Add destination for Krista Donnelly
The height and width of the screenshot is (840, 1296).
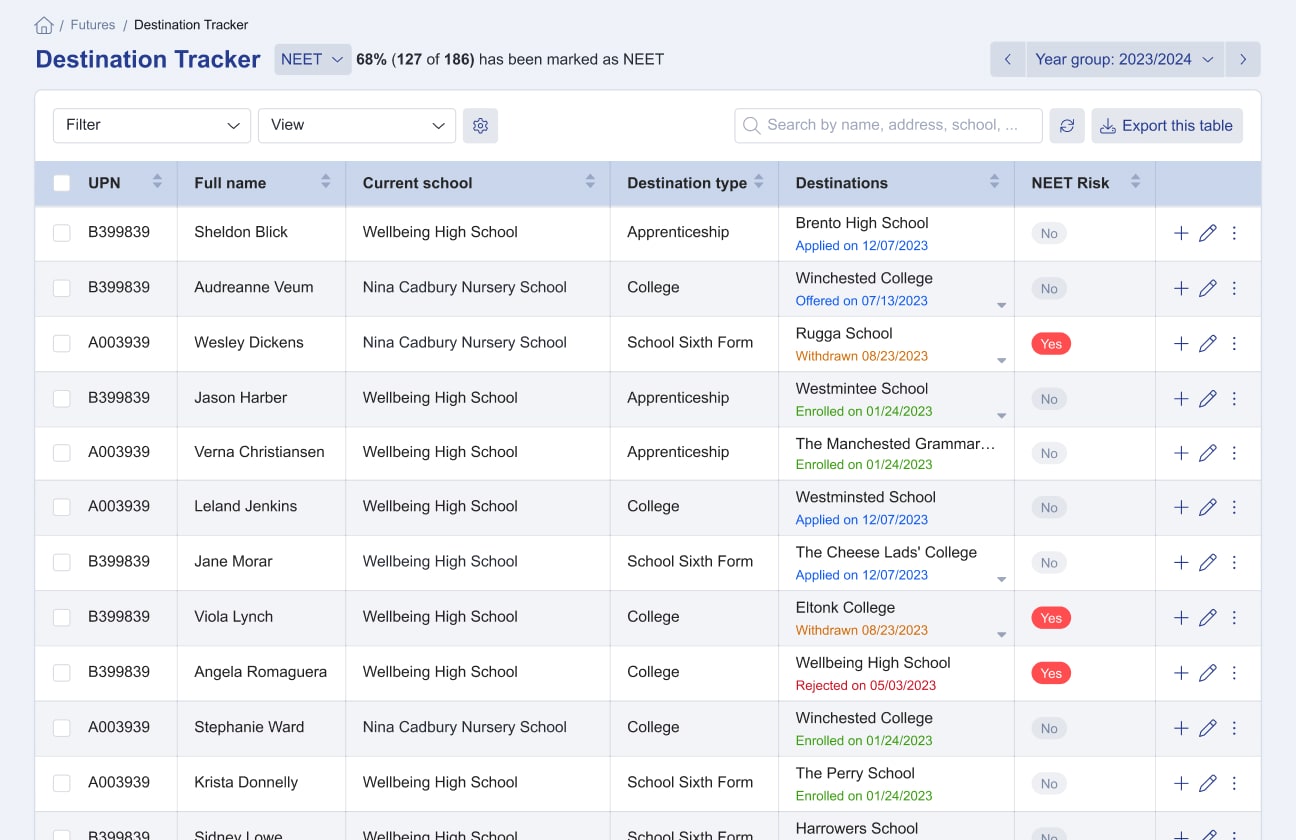pos(1181,783)
